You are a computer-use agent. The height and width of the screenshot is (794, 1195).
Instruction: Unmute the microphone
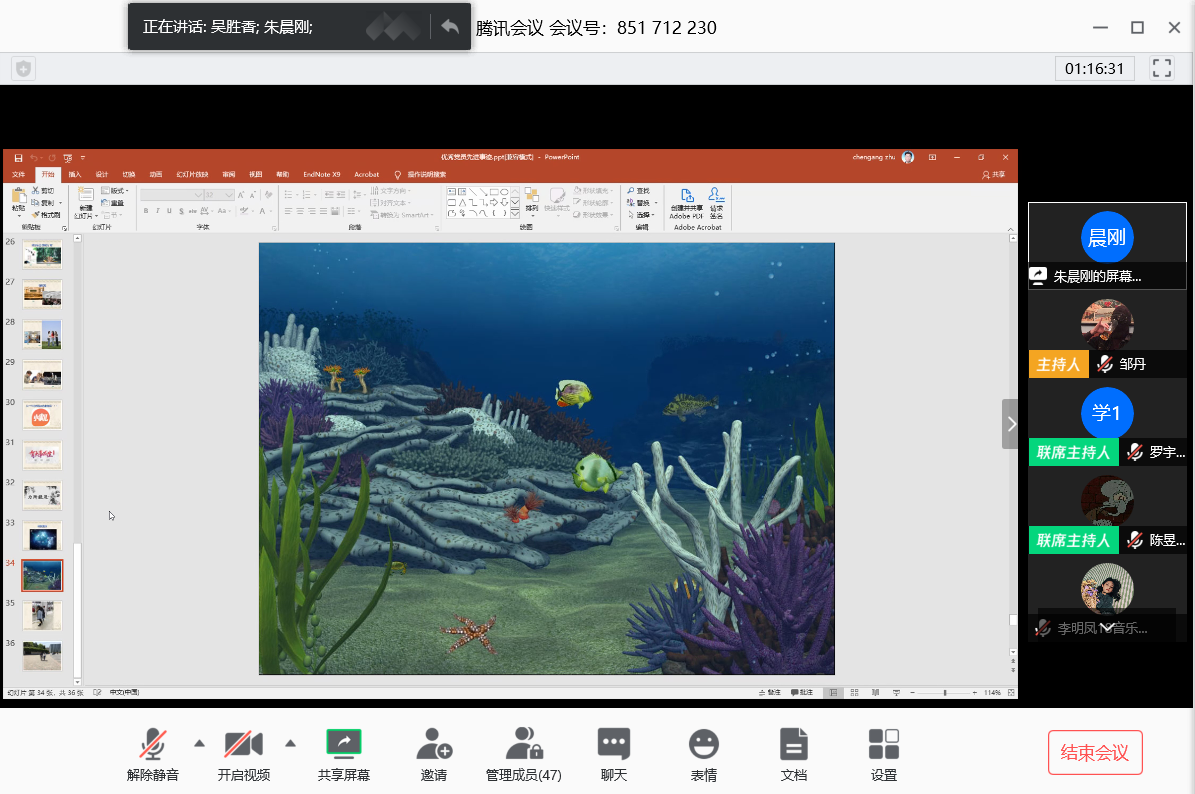pos(153,744)
